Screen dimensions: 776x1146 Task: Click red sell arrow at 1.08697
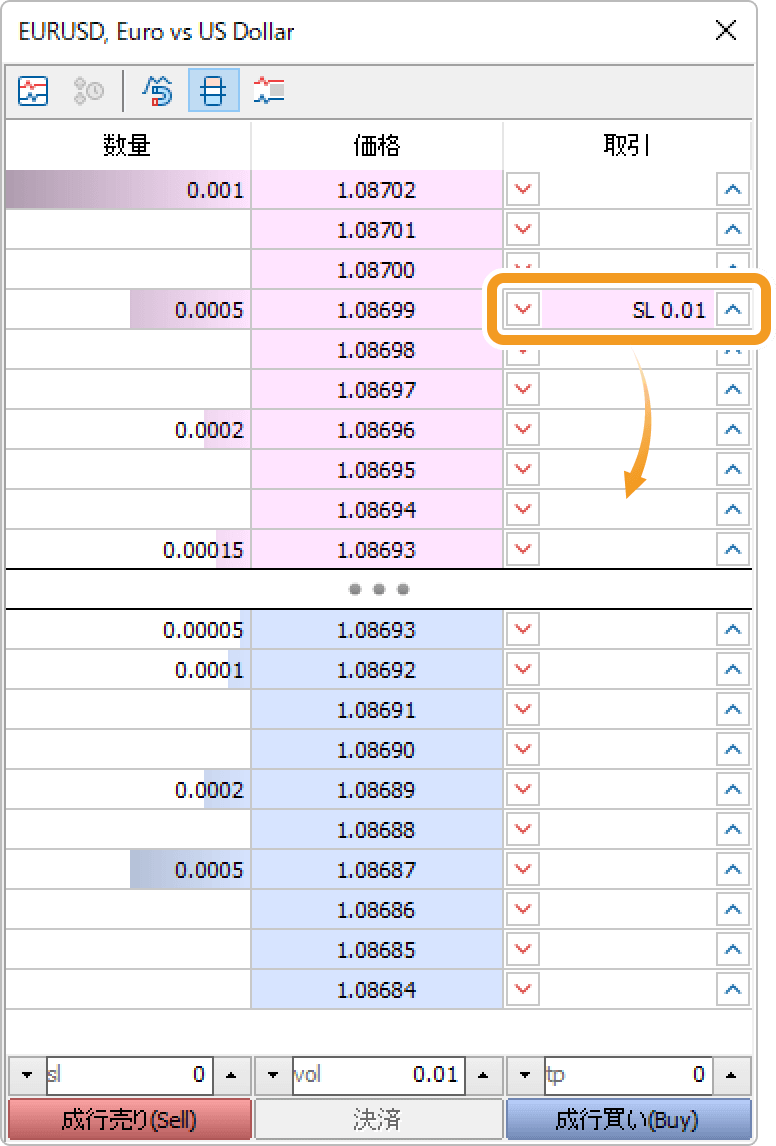(522, 390)
